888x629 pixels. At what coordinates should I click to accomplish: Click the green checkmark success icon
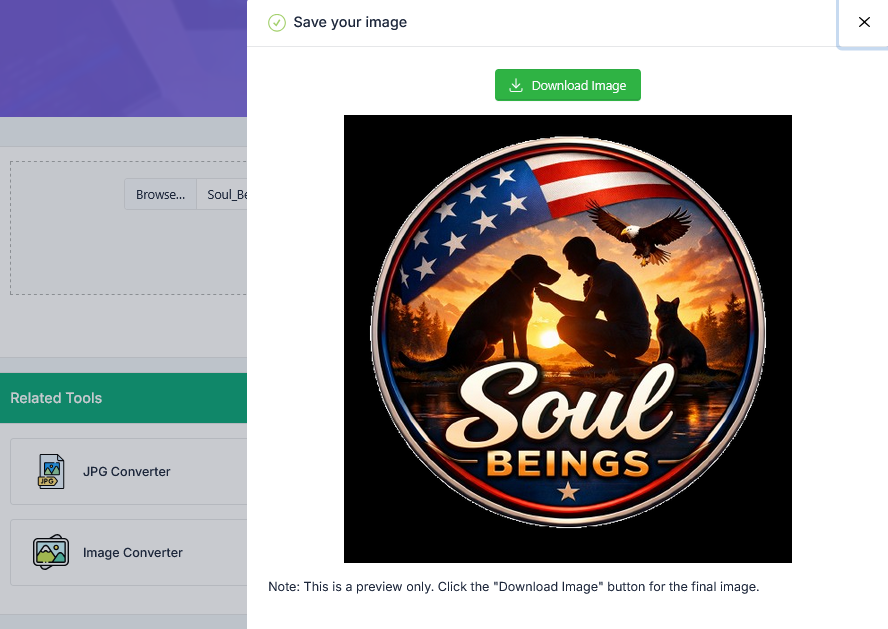[277, 23]
